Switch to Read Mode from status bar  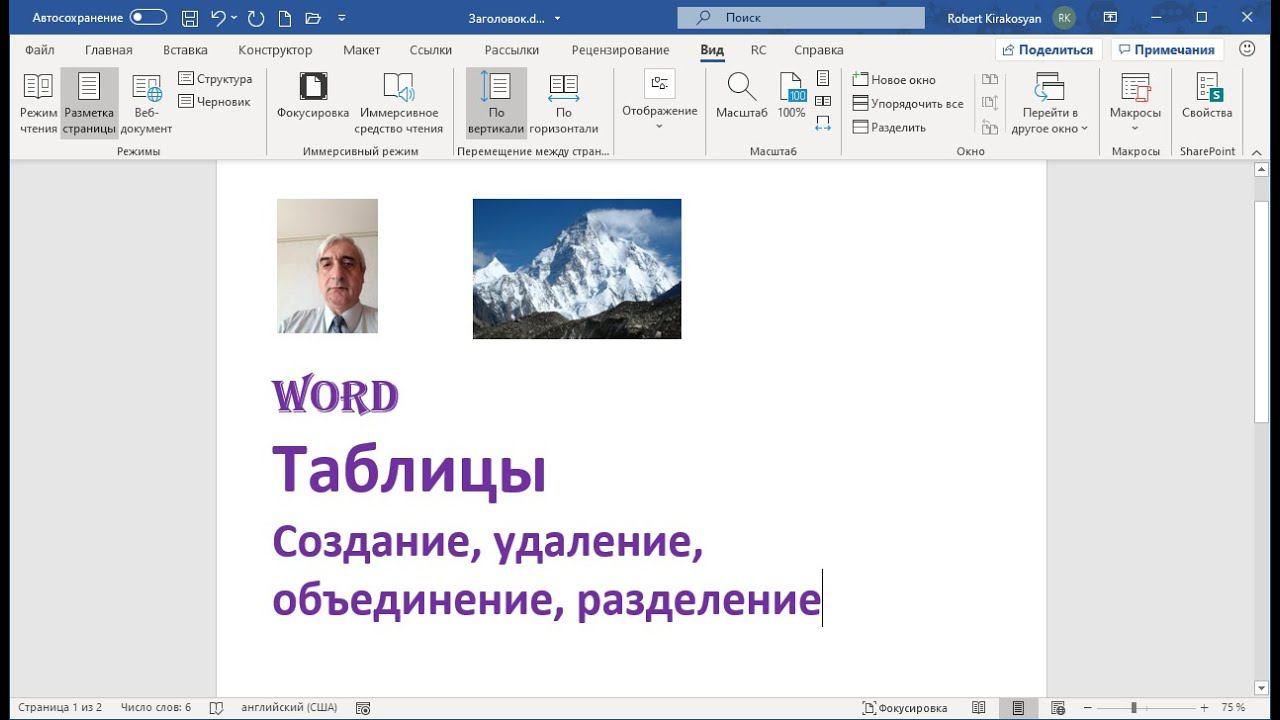[979, 708]
